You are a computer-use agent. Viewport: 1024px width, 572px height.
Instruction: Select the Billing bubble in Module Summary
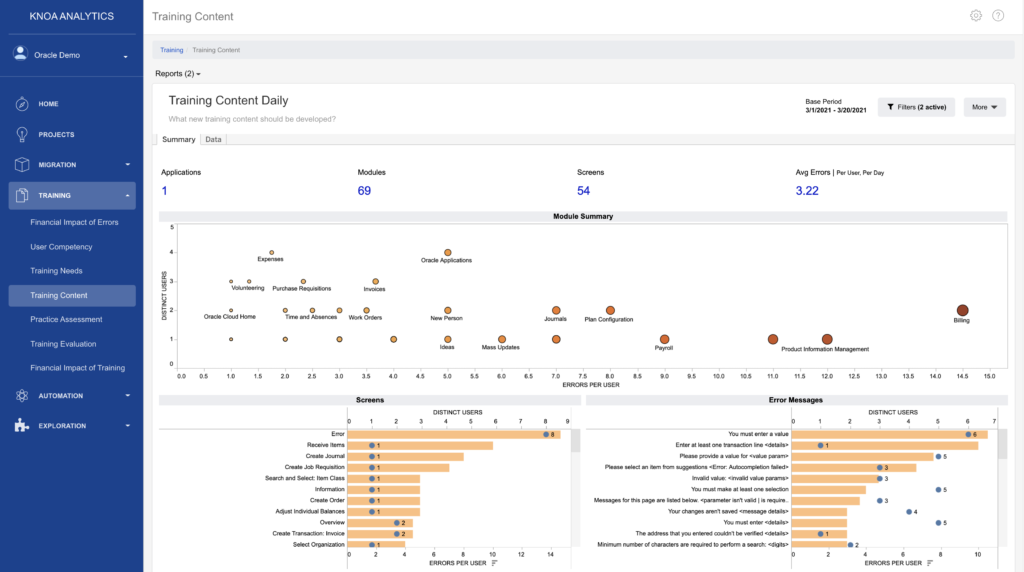tap(962, 310)
